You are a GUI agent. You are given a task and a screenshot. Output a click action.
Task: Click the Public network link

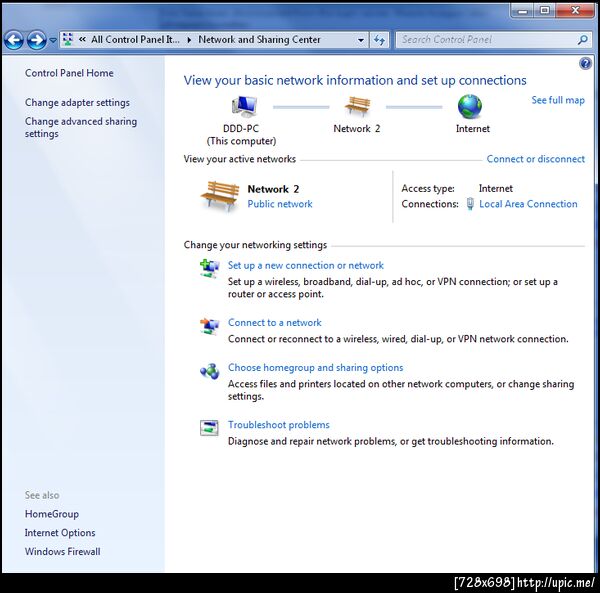(x=280, y=204)
